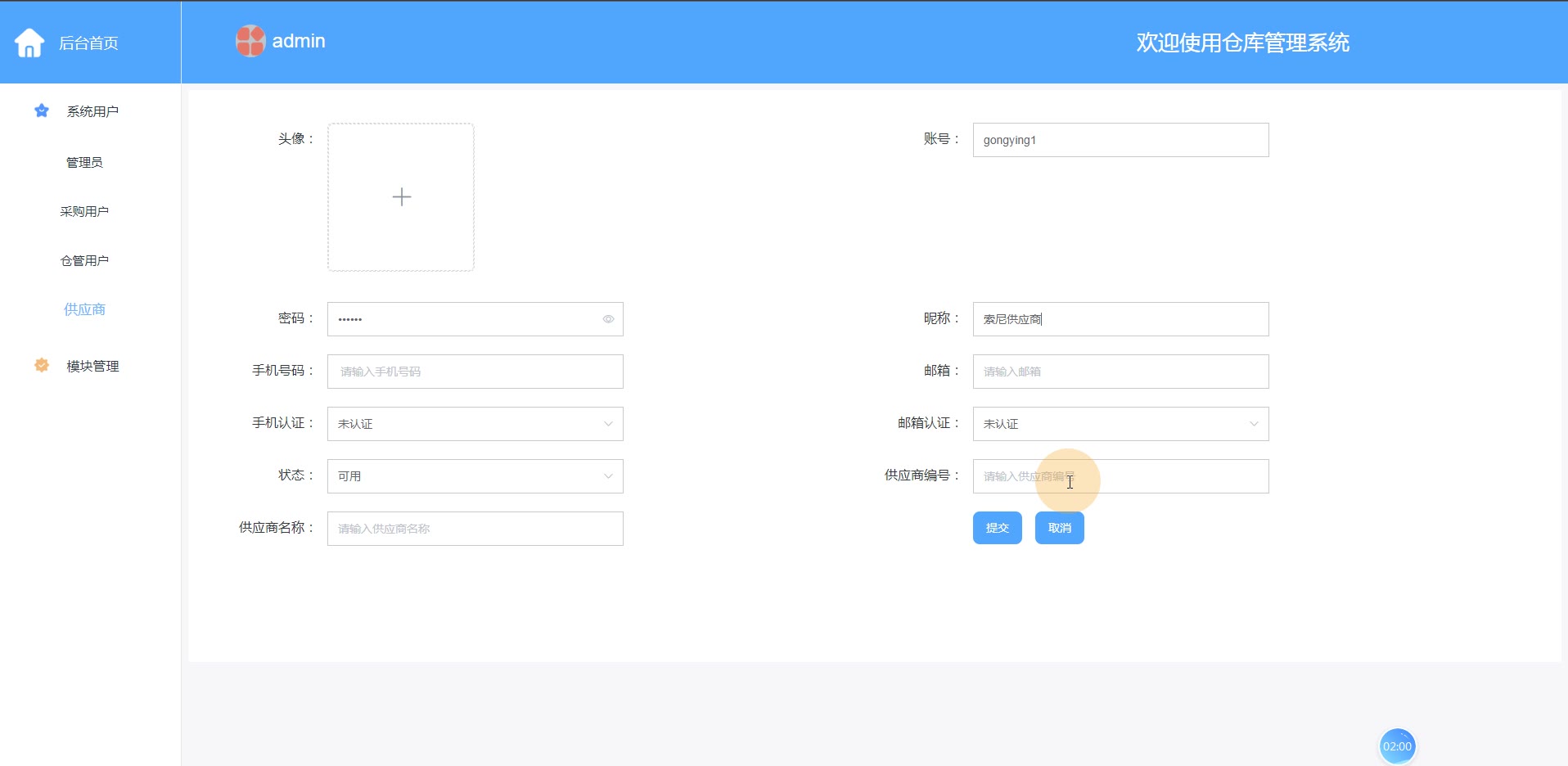Select 采购用户 menu item

click(84, 211)
